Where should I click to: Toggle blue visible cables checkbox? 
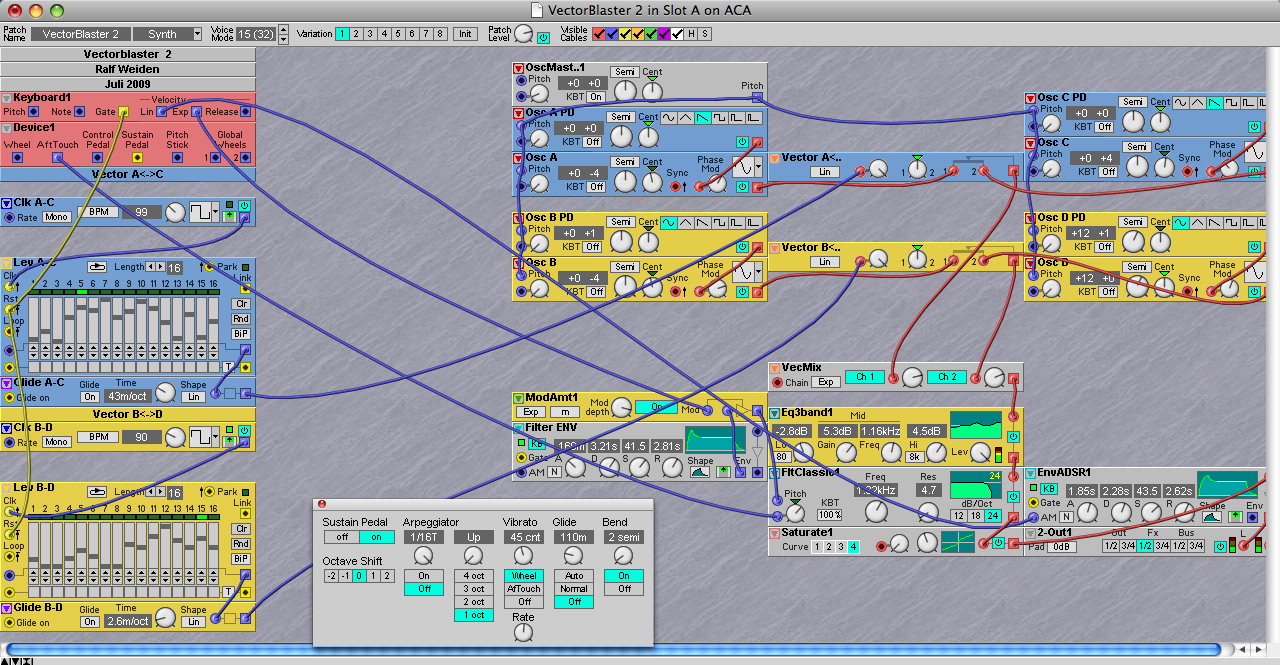pos(612,34)
